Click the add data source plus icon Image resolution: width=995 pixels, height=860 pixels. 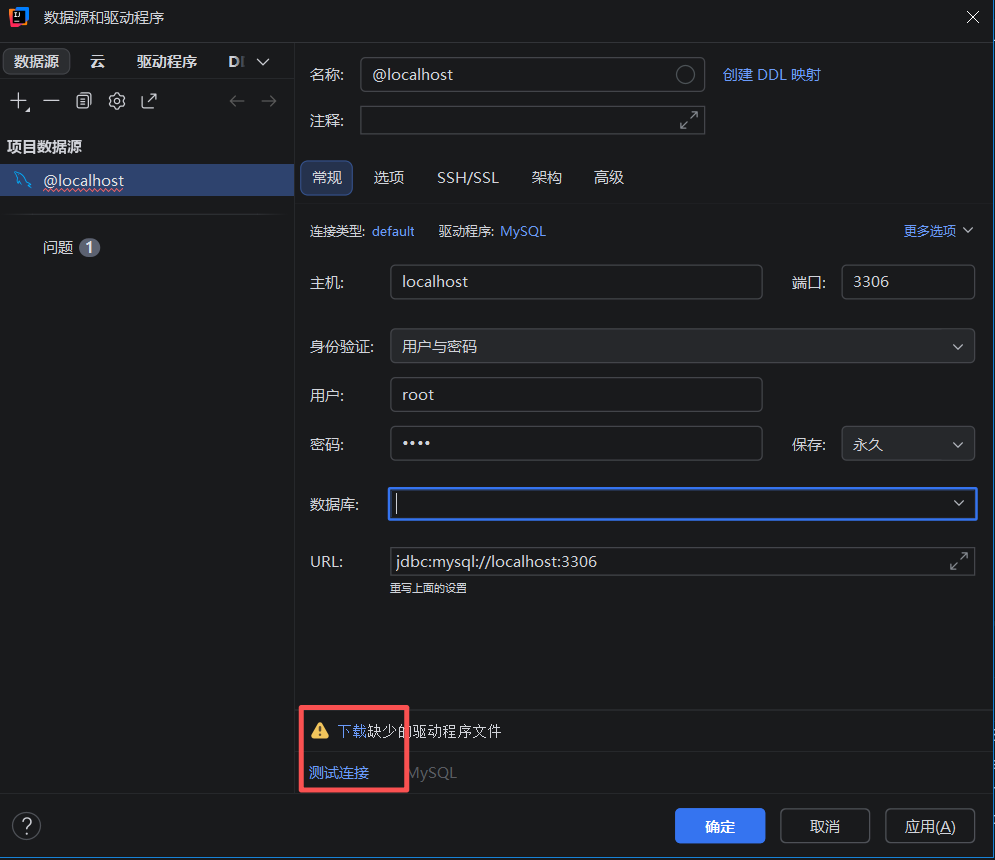click(20, 101)
